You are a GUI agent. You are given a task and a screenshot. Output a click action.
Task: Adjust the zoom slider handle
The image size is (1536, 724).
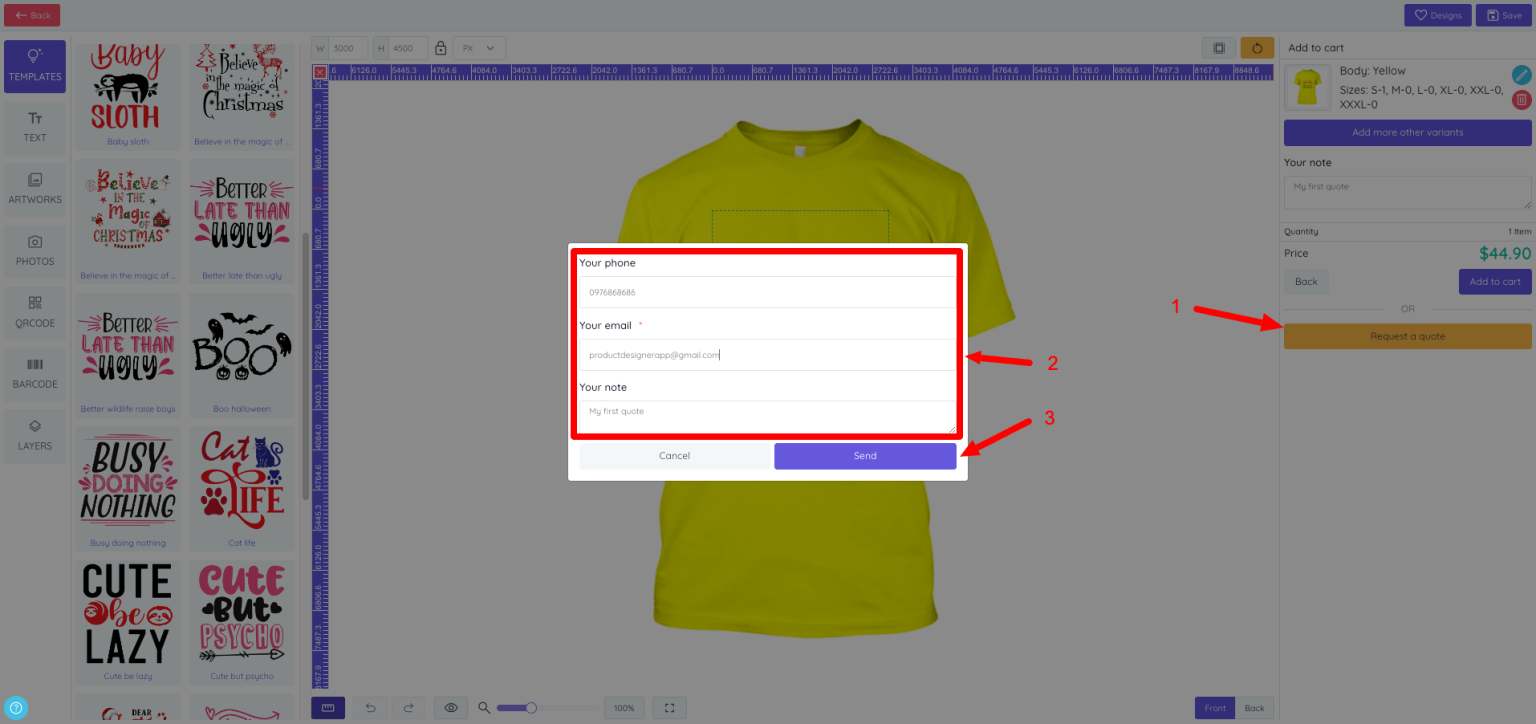[x=531, y=708]
